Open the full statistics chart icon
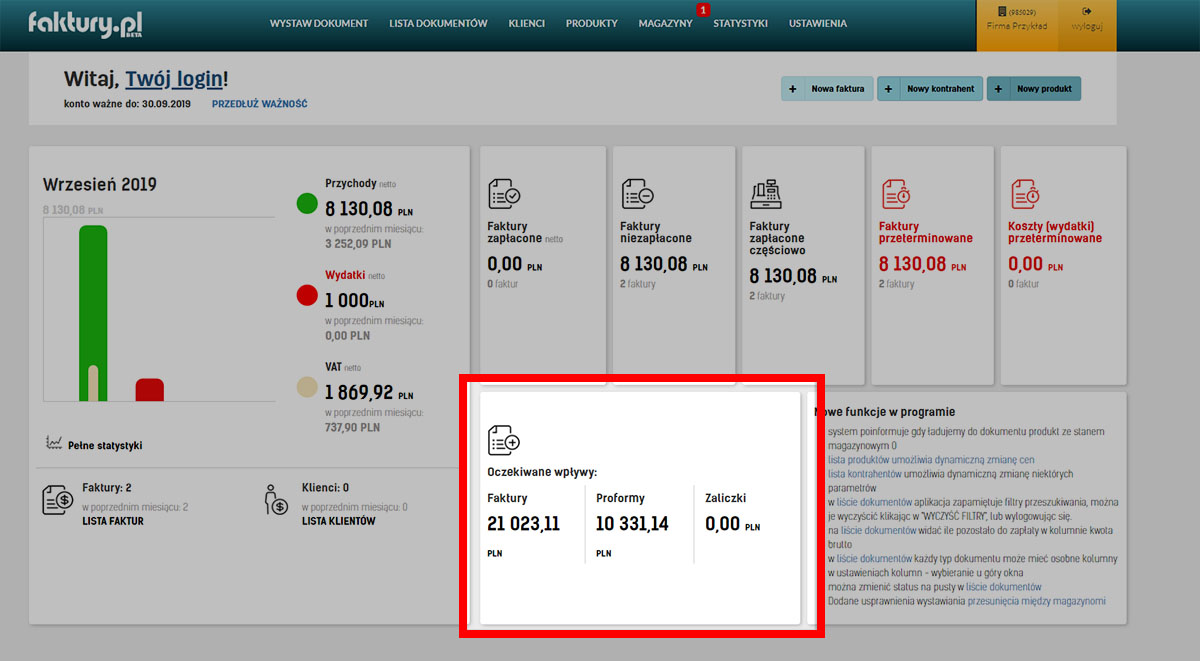The width and height of the screenshot is (1200, 661). 54,443
